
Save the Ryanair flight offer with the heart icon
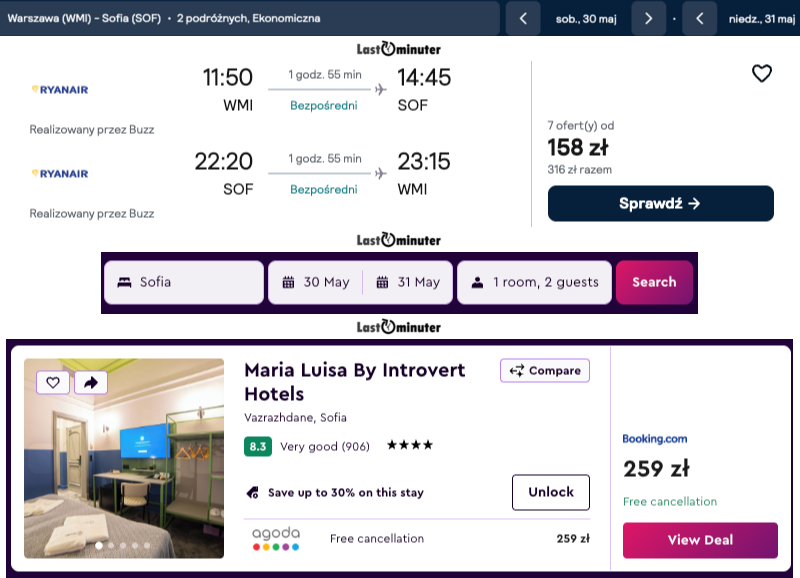(762, 73)
